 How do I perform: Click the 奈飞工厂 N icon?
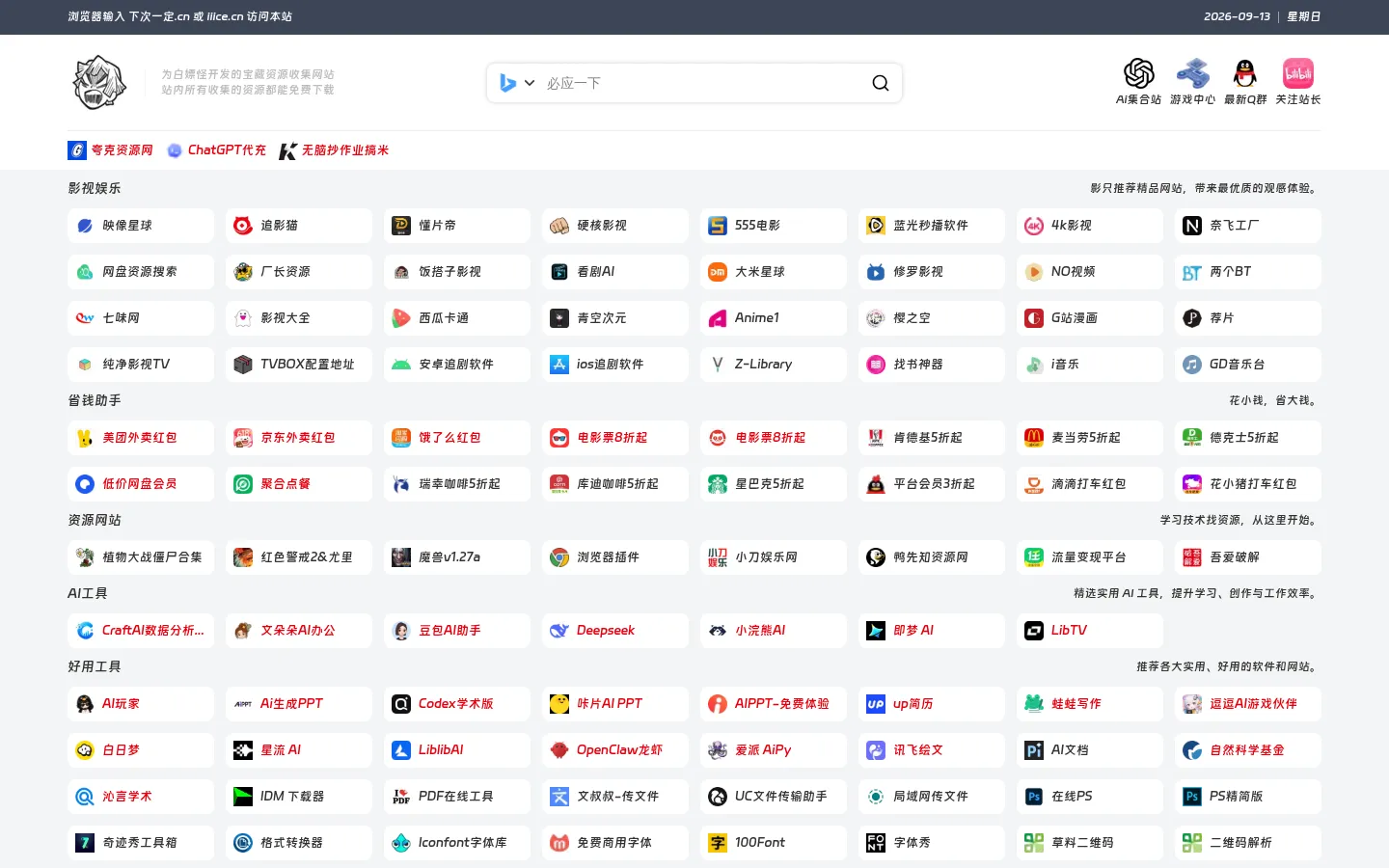[x=1192, y=226]
